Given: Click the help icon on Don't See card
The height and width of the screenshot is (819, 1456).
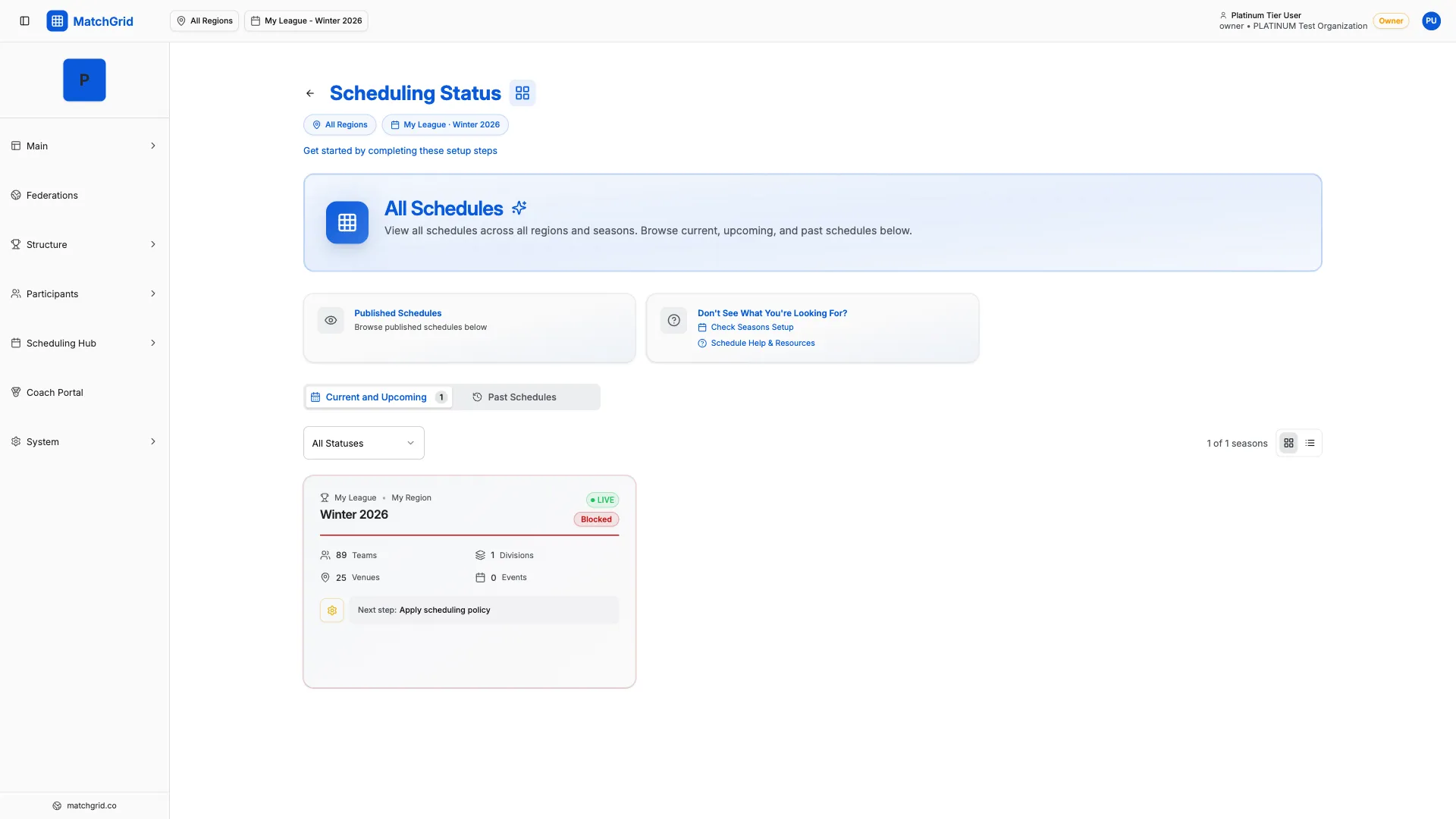Looking at the screenshot, I should pos(673,319).
